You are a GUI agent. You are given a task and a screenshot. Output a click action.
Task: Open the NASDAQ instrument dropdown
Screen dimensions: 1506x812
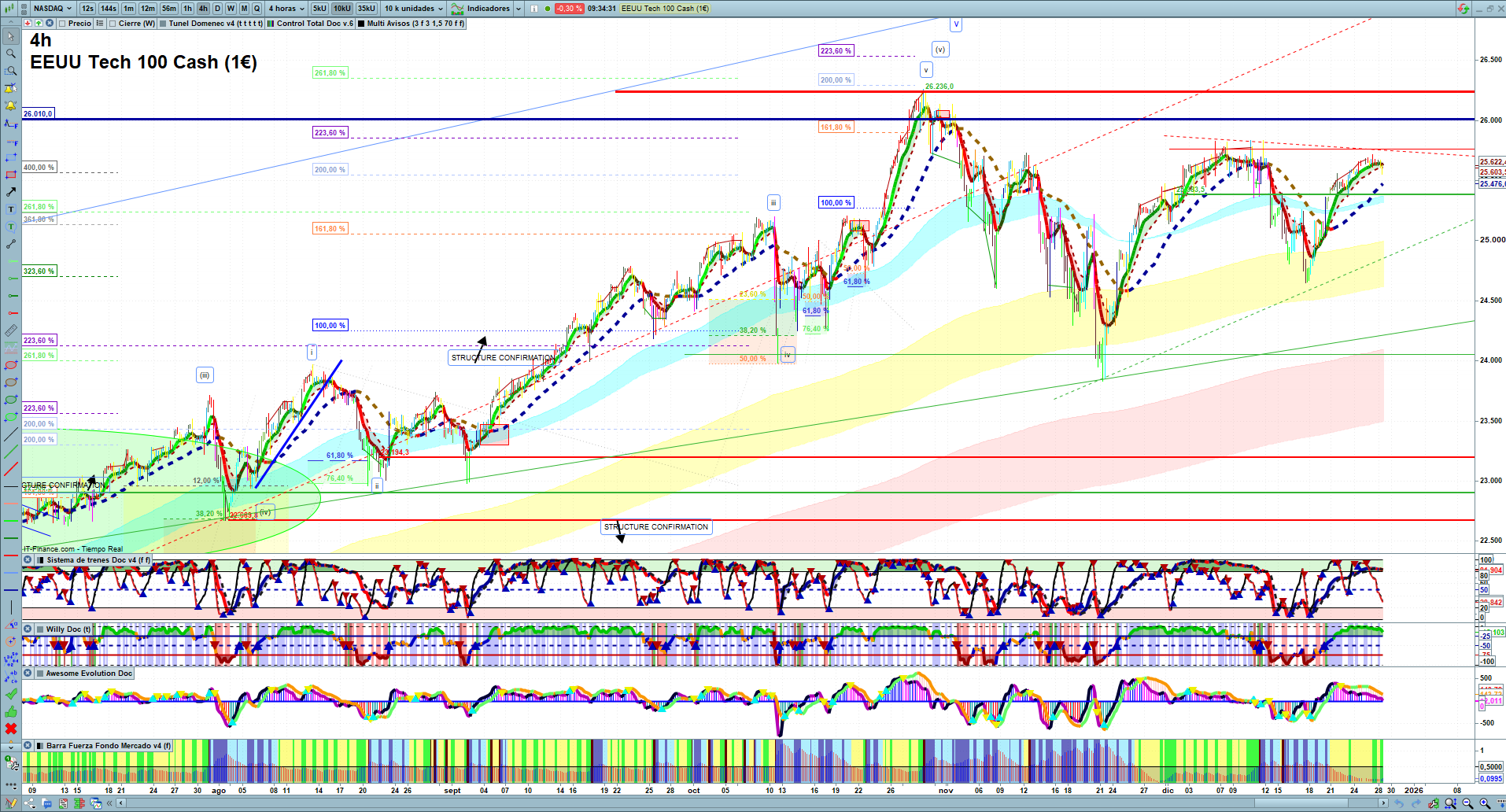point(53,9)
